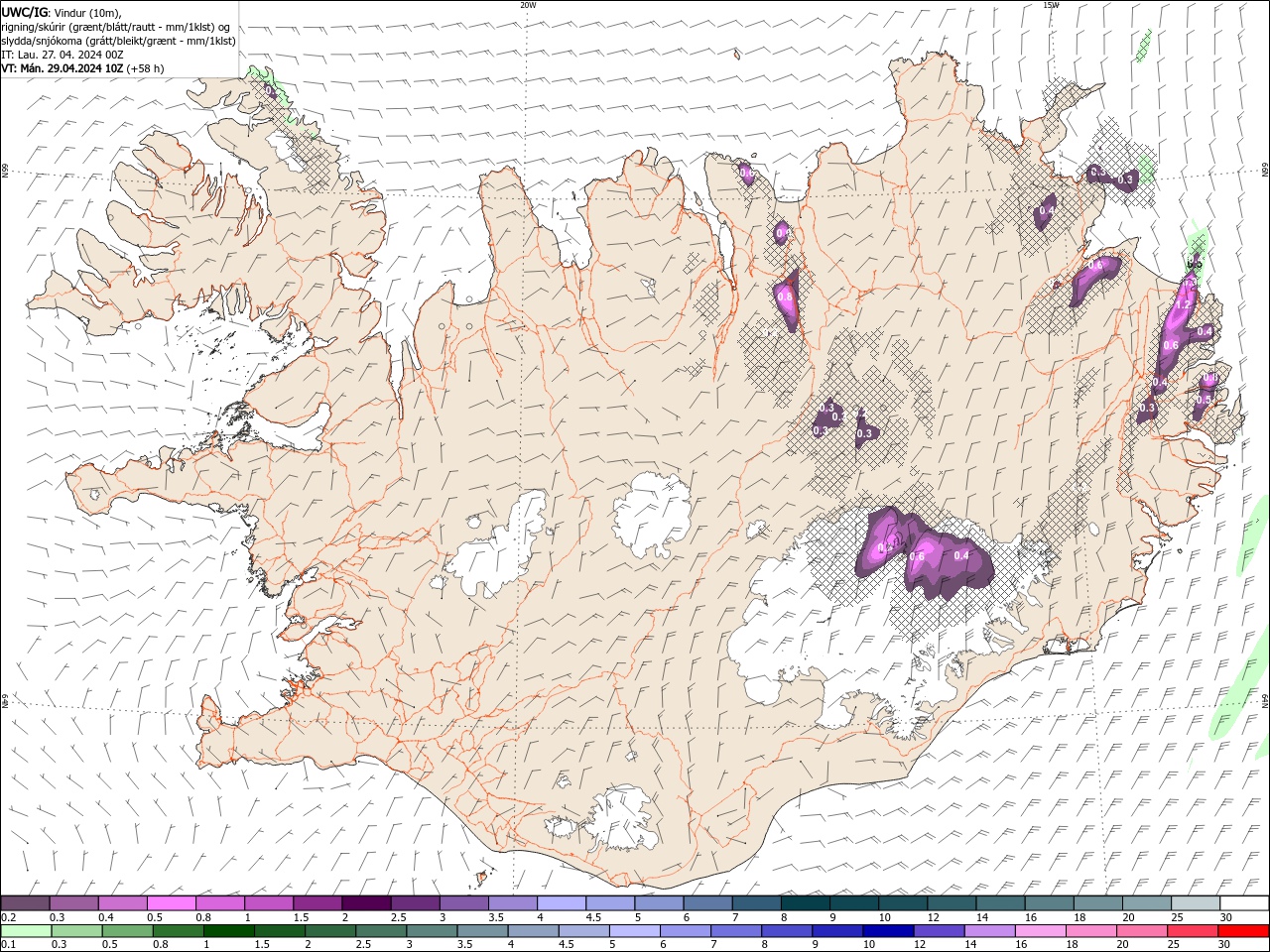
Task: Click the upper legend swatch starting at 12
Action: (952, 903)
